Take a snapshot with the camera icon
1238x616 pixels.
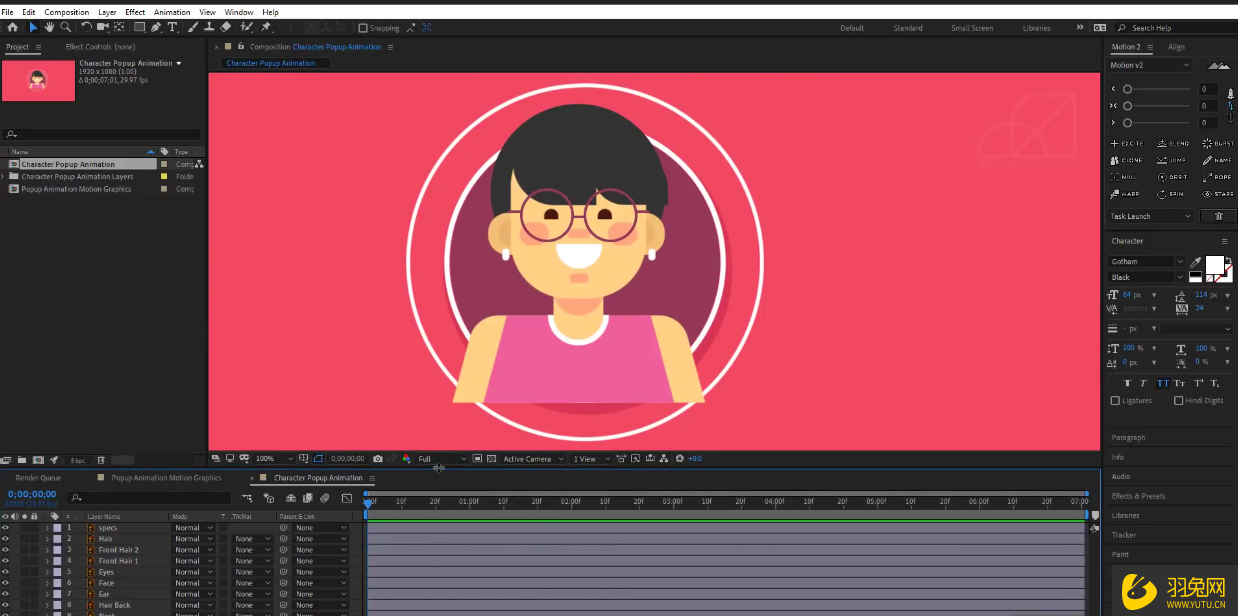pyautogui.click(x=377, y=459)
